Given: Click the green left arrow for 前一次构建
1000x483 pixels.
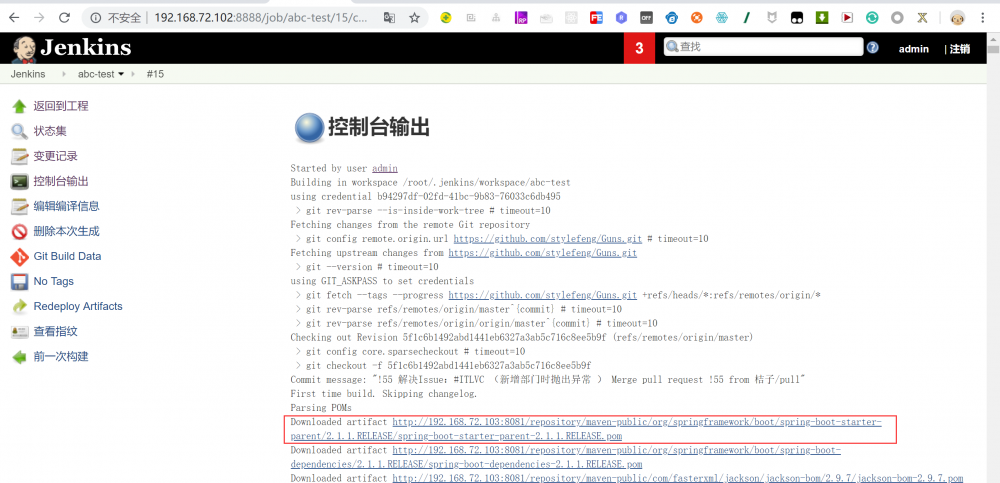Looking at the screenshot, I should (19, 357).
